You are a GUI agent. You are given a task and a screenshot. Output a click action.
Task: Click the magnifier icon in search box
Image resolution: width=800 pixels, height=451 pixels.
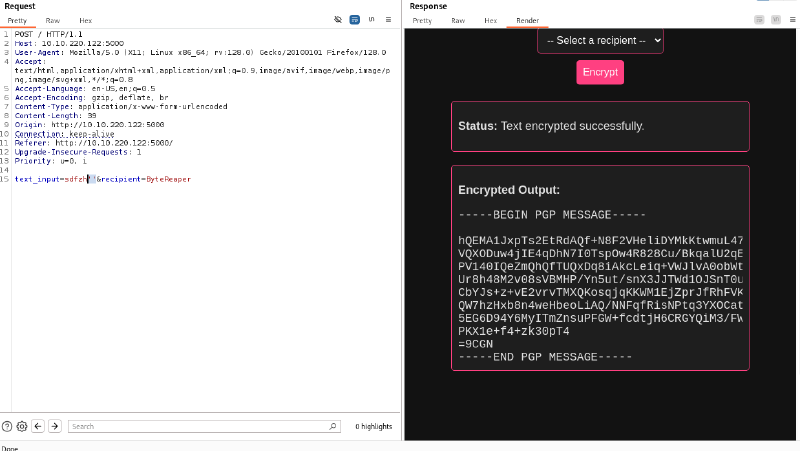tap(333, 426)
